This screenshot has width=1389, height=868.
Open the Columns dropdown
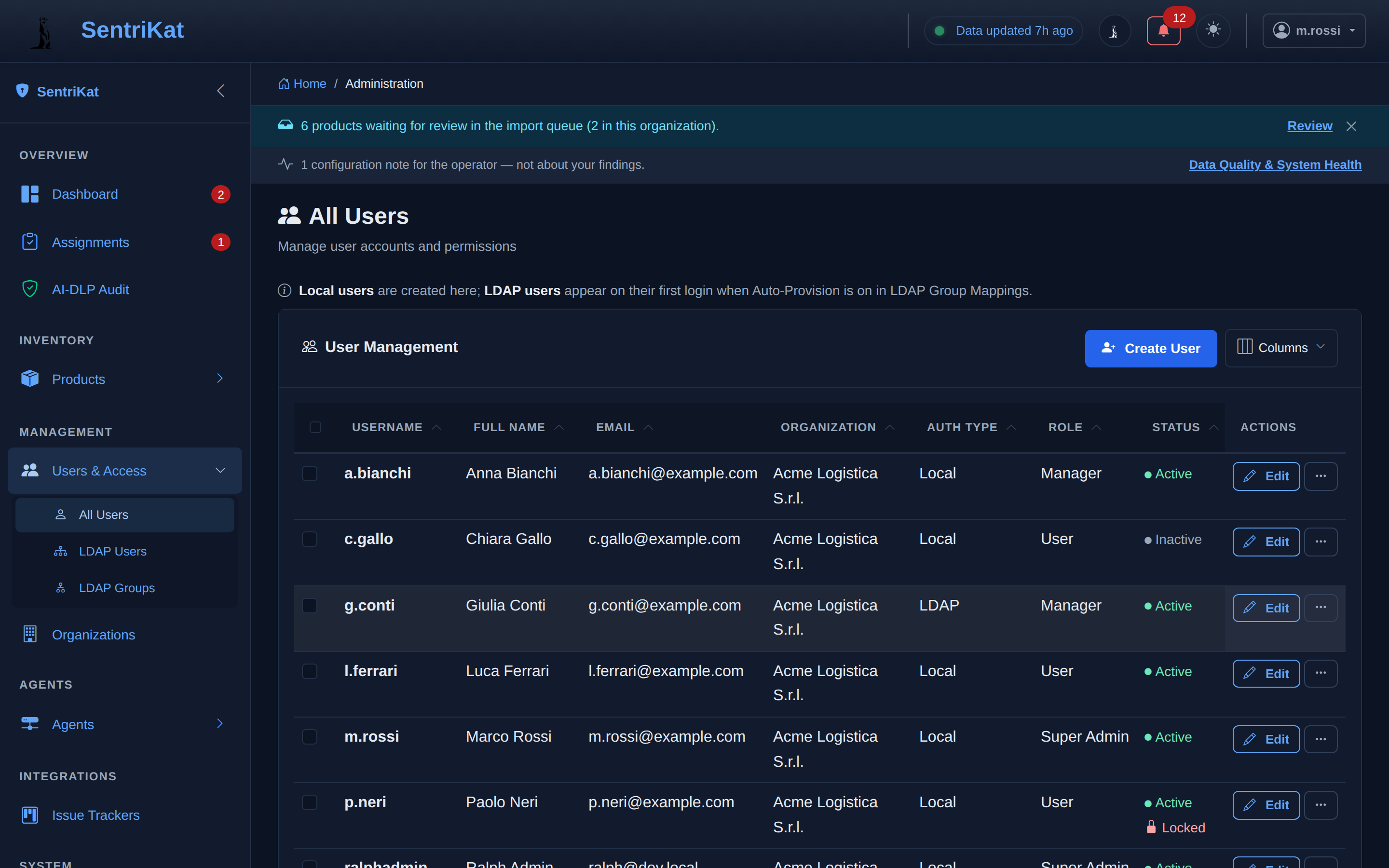click(1280, 348)
